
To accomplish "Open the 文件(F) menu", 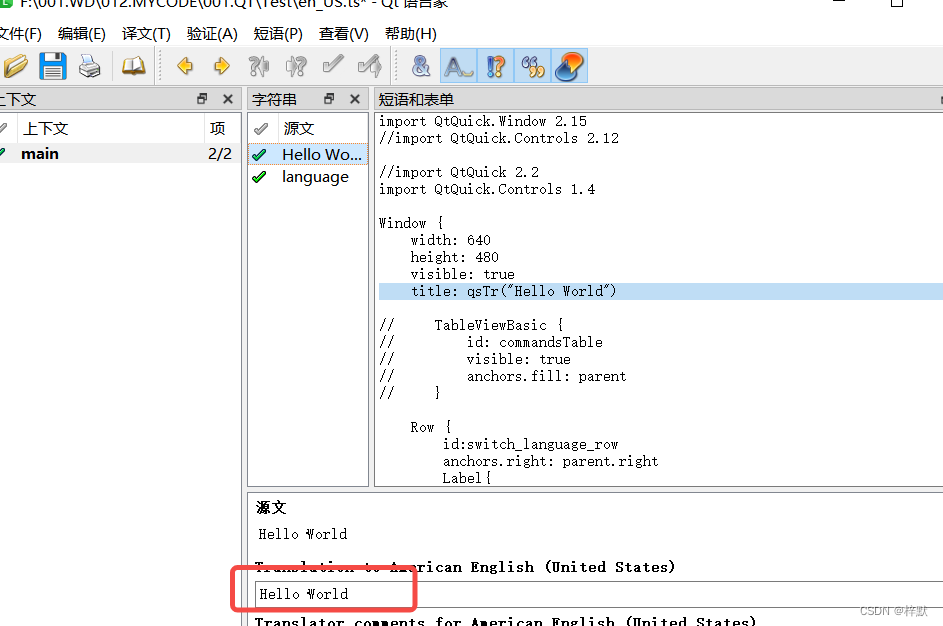I will click(20, 34).
